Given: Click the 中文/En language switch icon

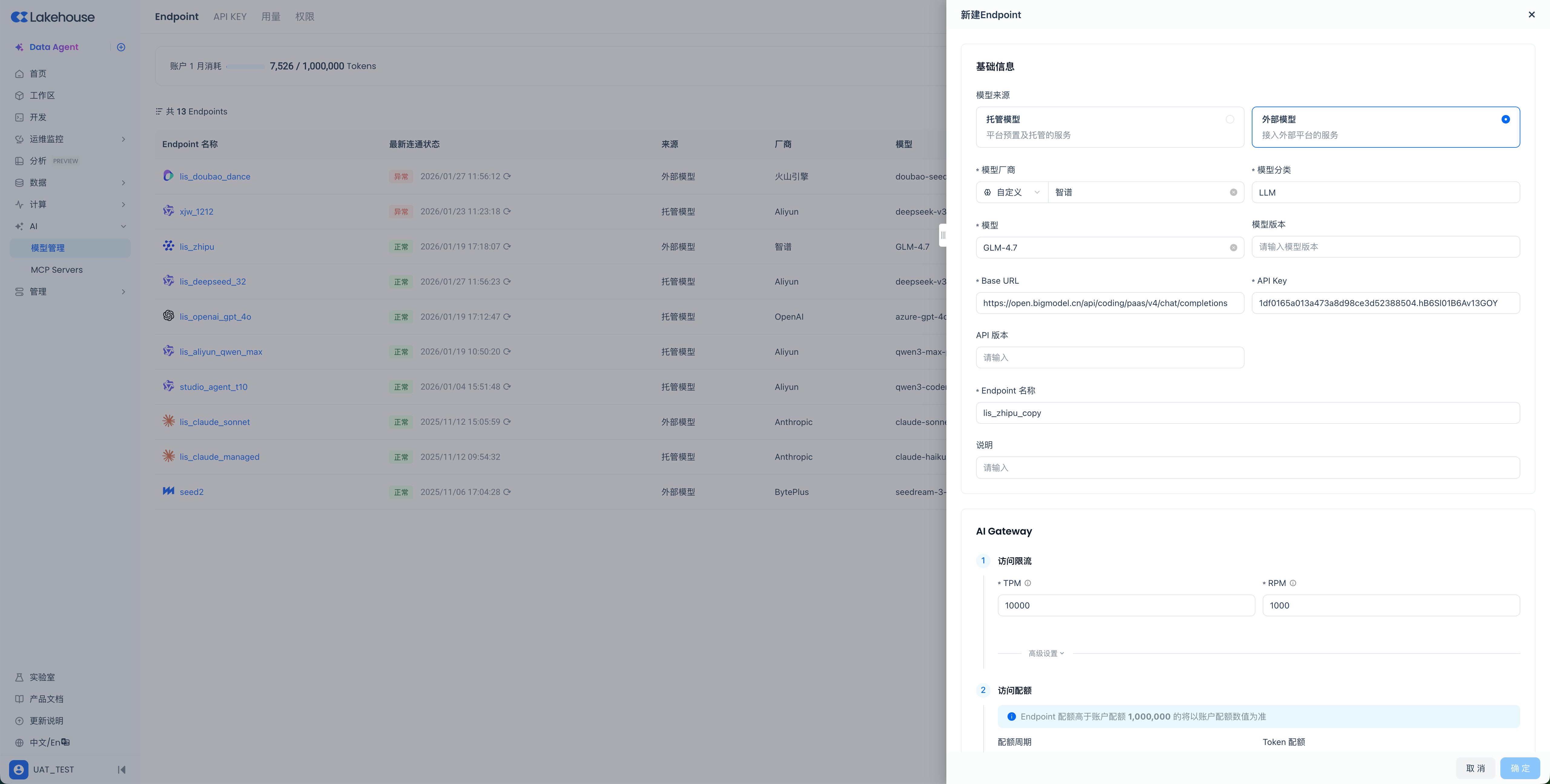Looking at the screenshot, I should pos(66,742).
